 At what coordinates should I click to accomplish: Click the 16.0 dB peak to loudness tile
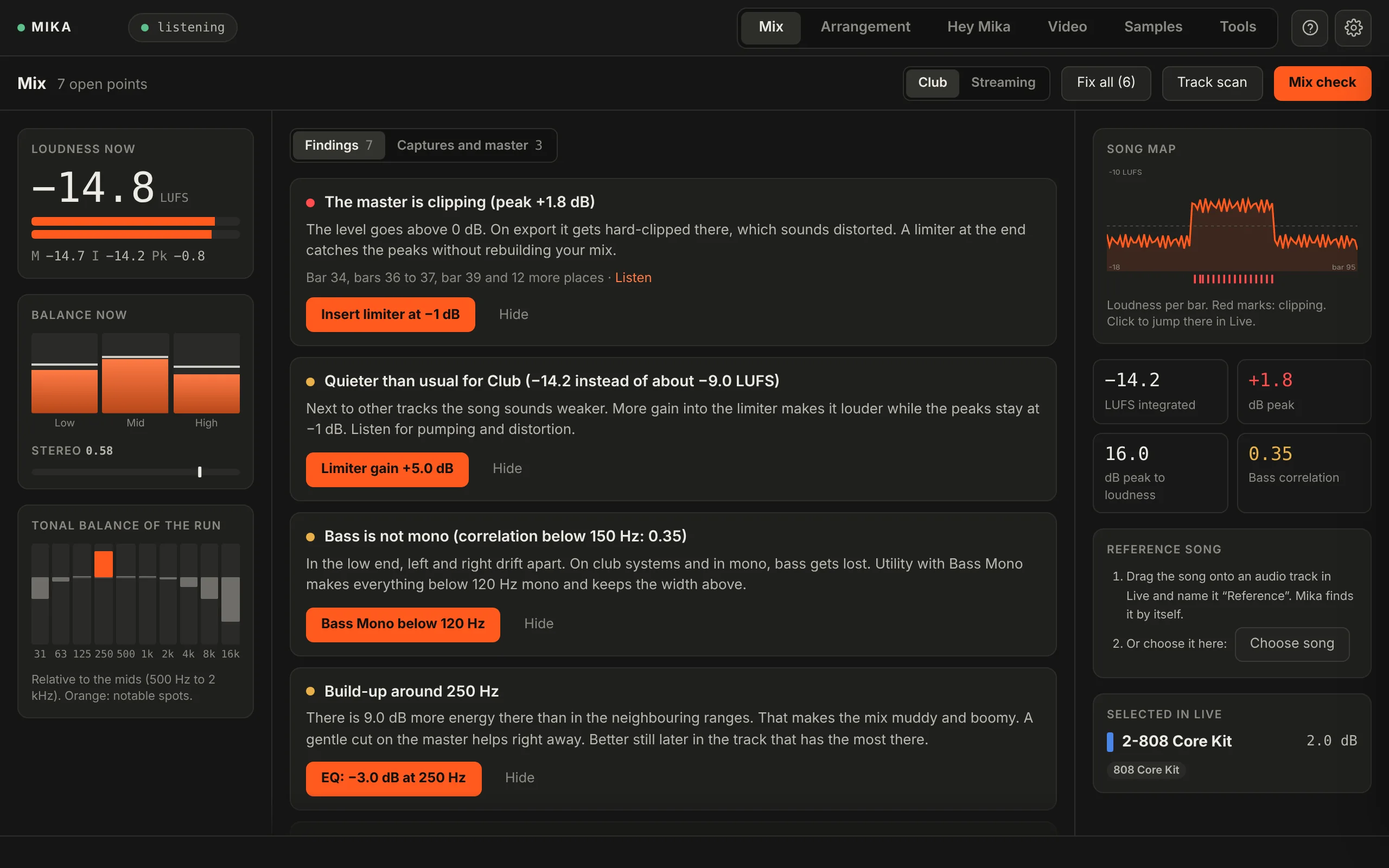click(x=1160, y=473)
